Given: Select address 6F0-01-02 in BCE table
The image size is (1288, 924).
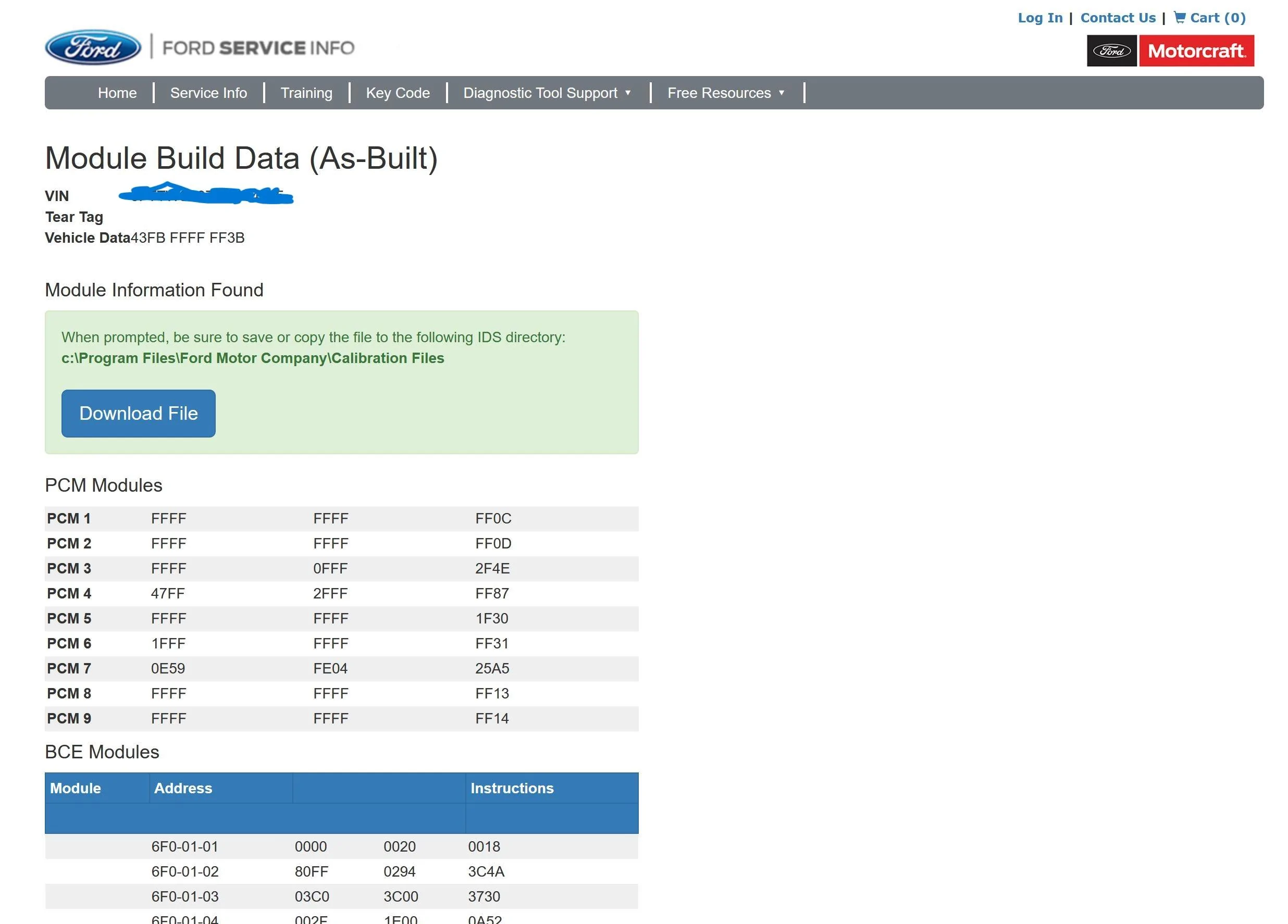Looking at the screenshot, I should point(184,871).
